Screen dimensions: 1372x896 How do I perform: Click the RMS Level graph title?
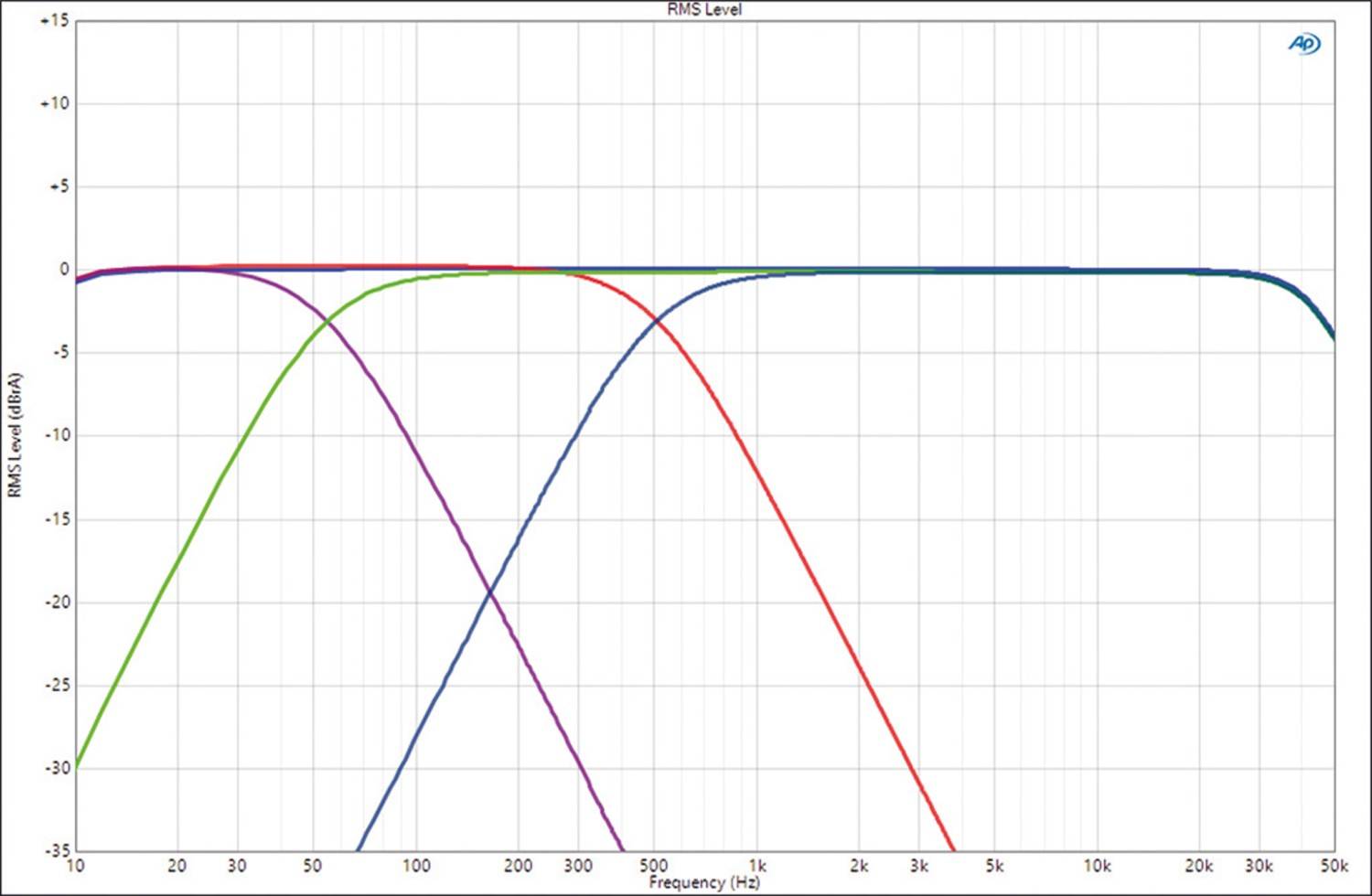coord(704,9)
